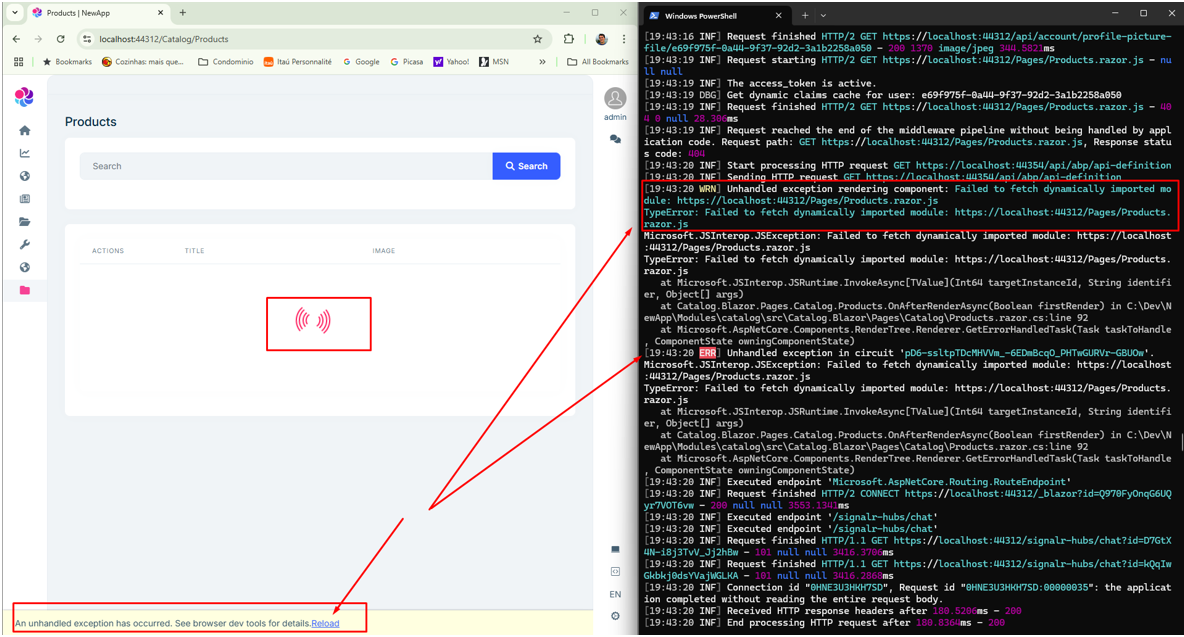Click the newspaper icon in left sidebar
This screenshot has width=1184, height=637.
point(25,199)
